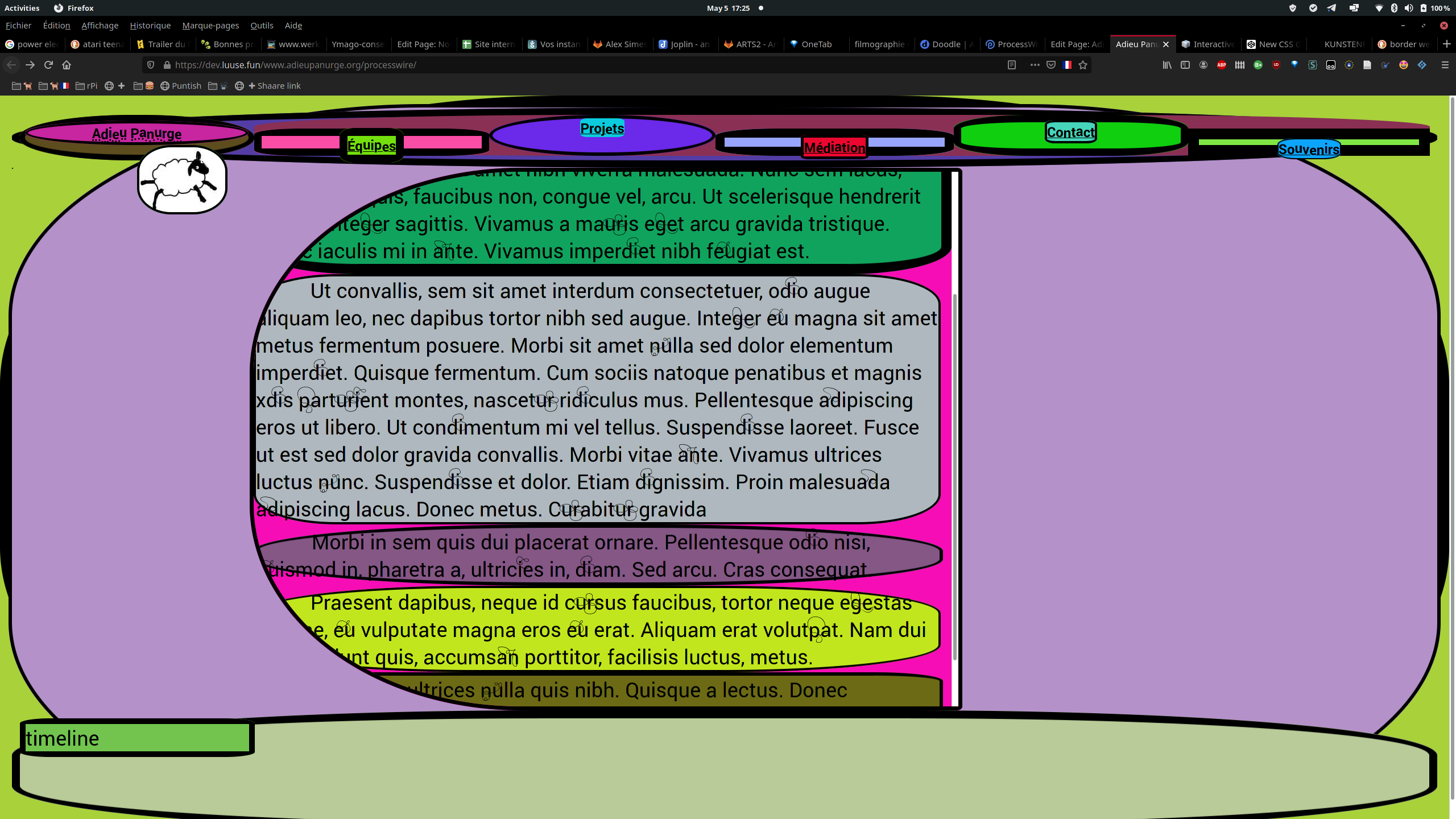
Task: Click the content vertical scrollbar thumb
Action: point(954,478)
